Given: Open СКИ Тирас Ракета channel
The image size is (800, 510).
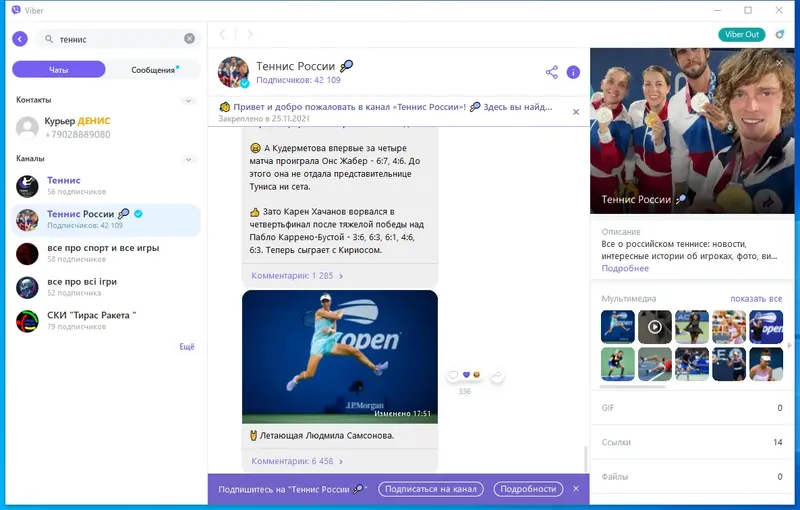Looking at the screenshot, I should [x=106, y=321].
